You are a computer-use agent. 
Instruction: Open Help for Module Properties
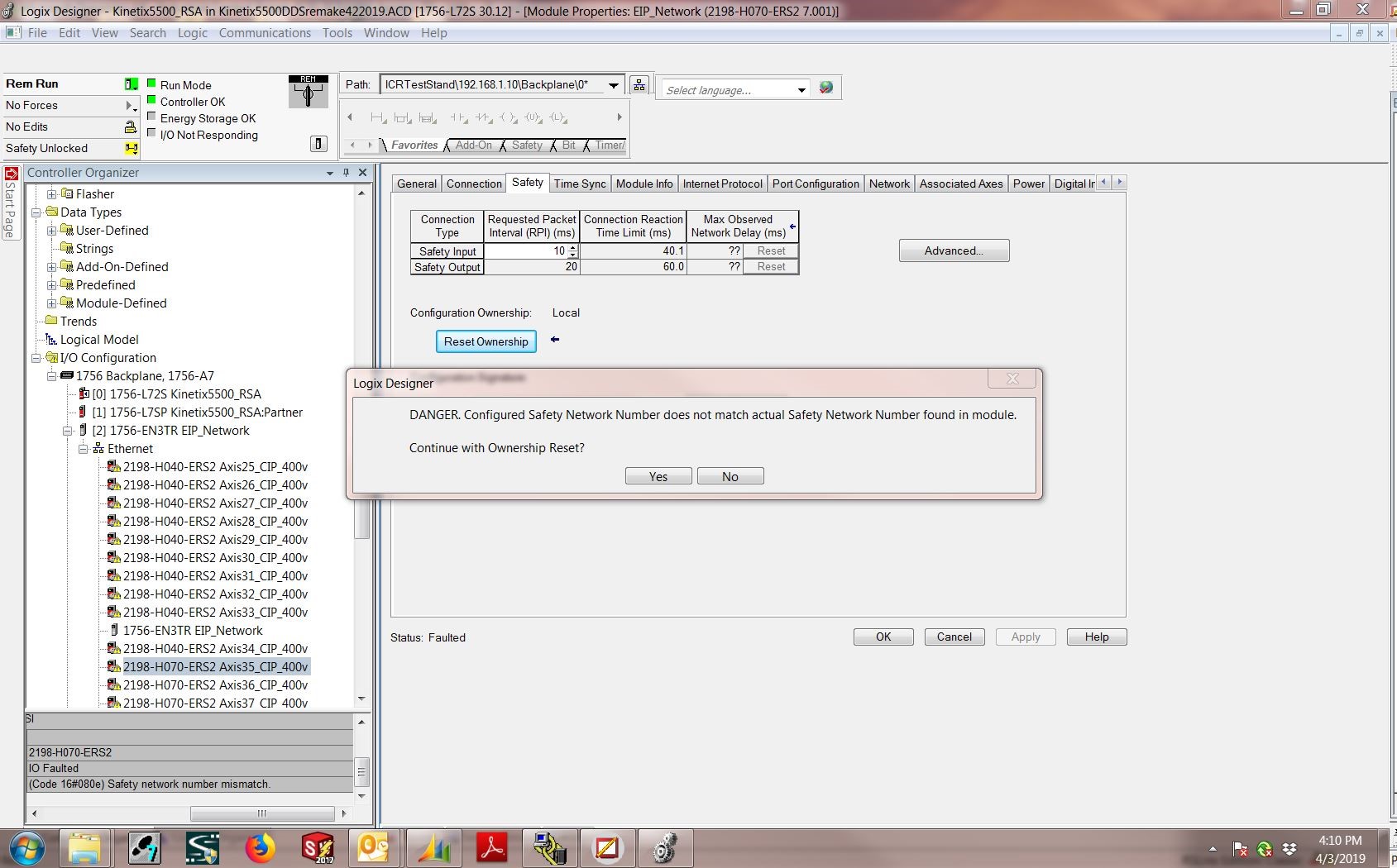pyautogui.click(x=1097, y=637)
